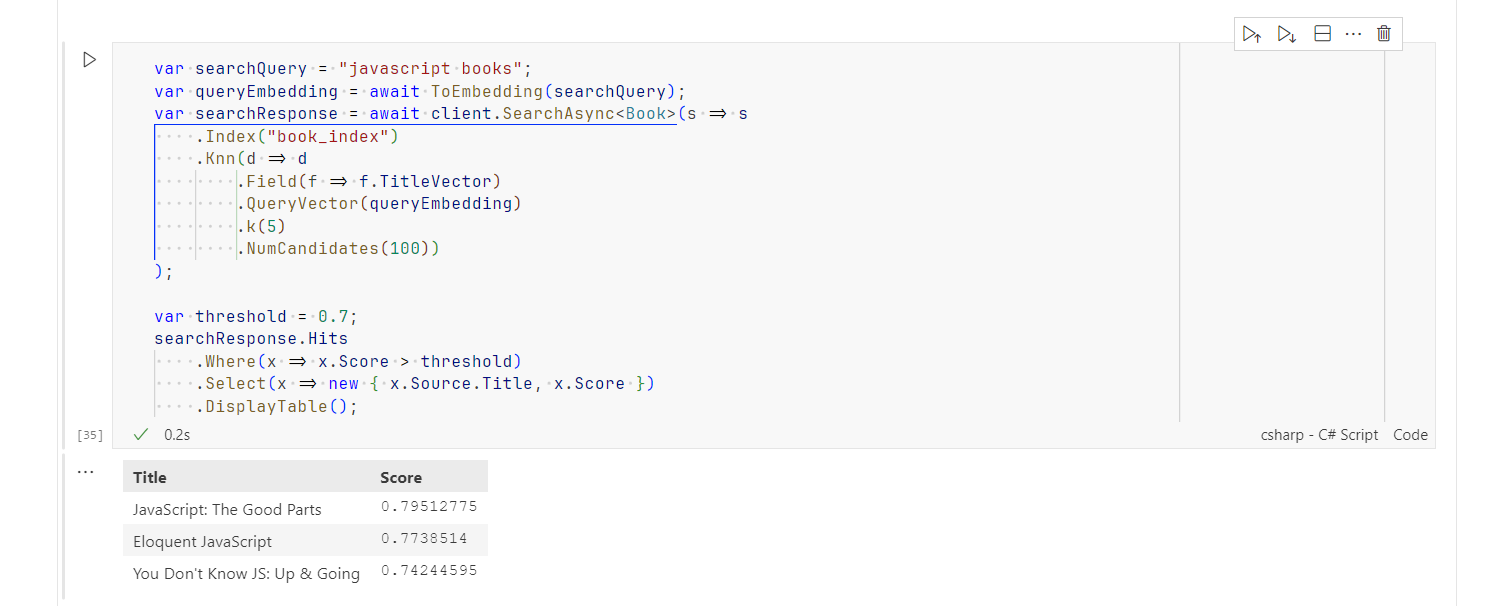The width and height of the screenshot is (1497, 606).
Task: Delete the cell with the trash icon
Action: (x=1384, y=34)
